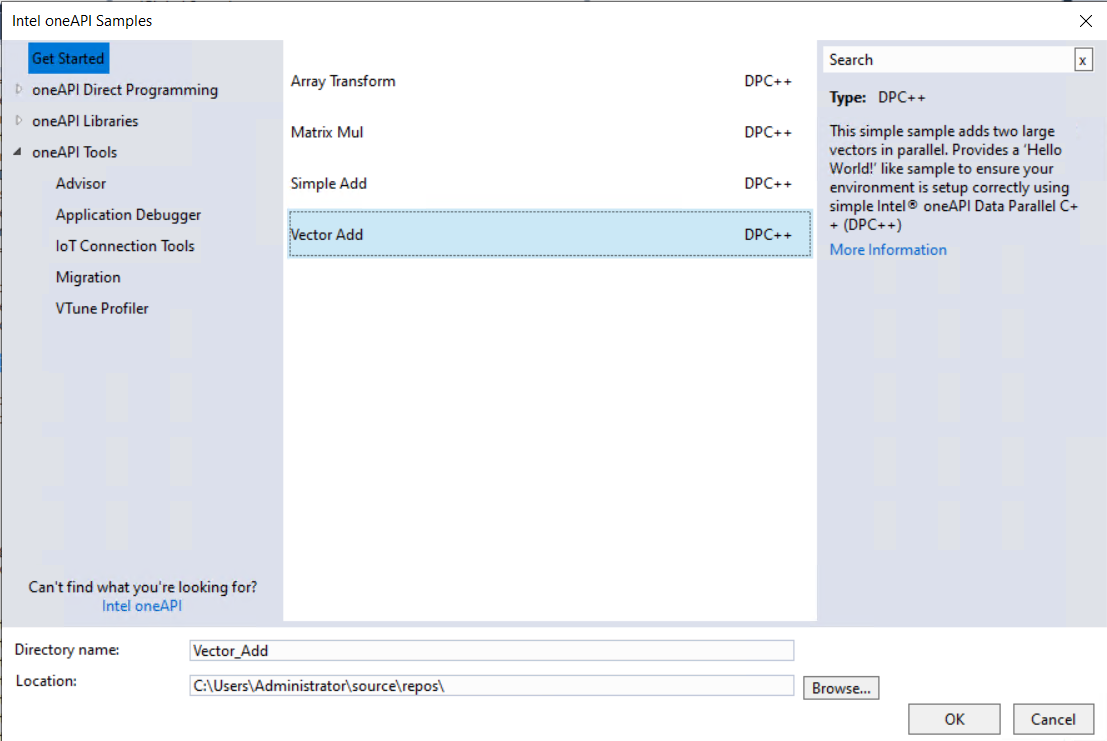1107x741 pixels.
Task: Dismiss dialog with Cancel button
Action: point(1053,719)
